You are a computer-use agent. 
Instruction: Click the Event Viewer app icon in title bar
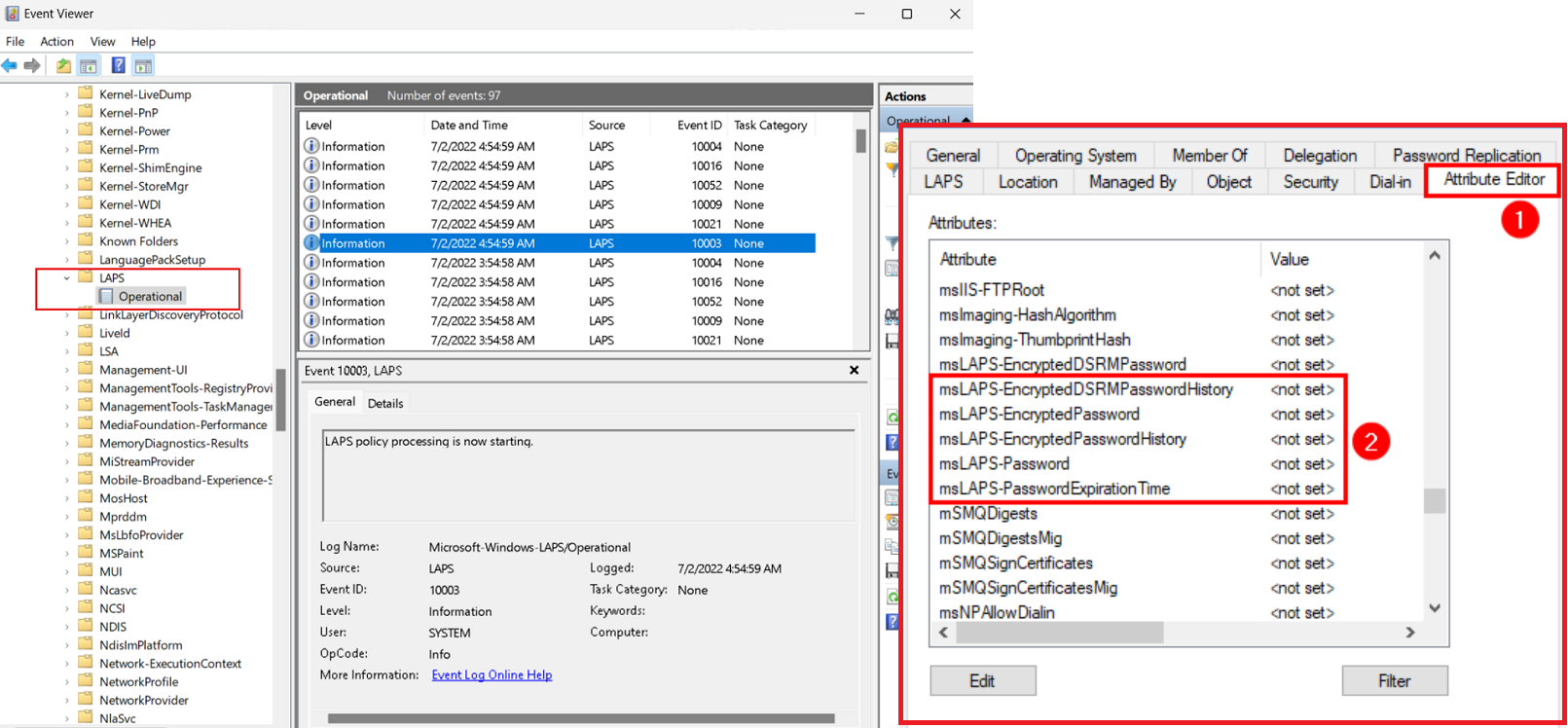click(x=12, y=14)
